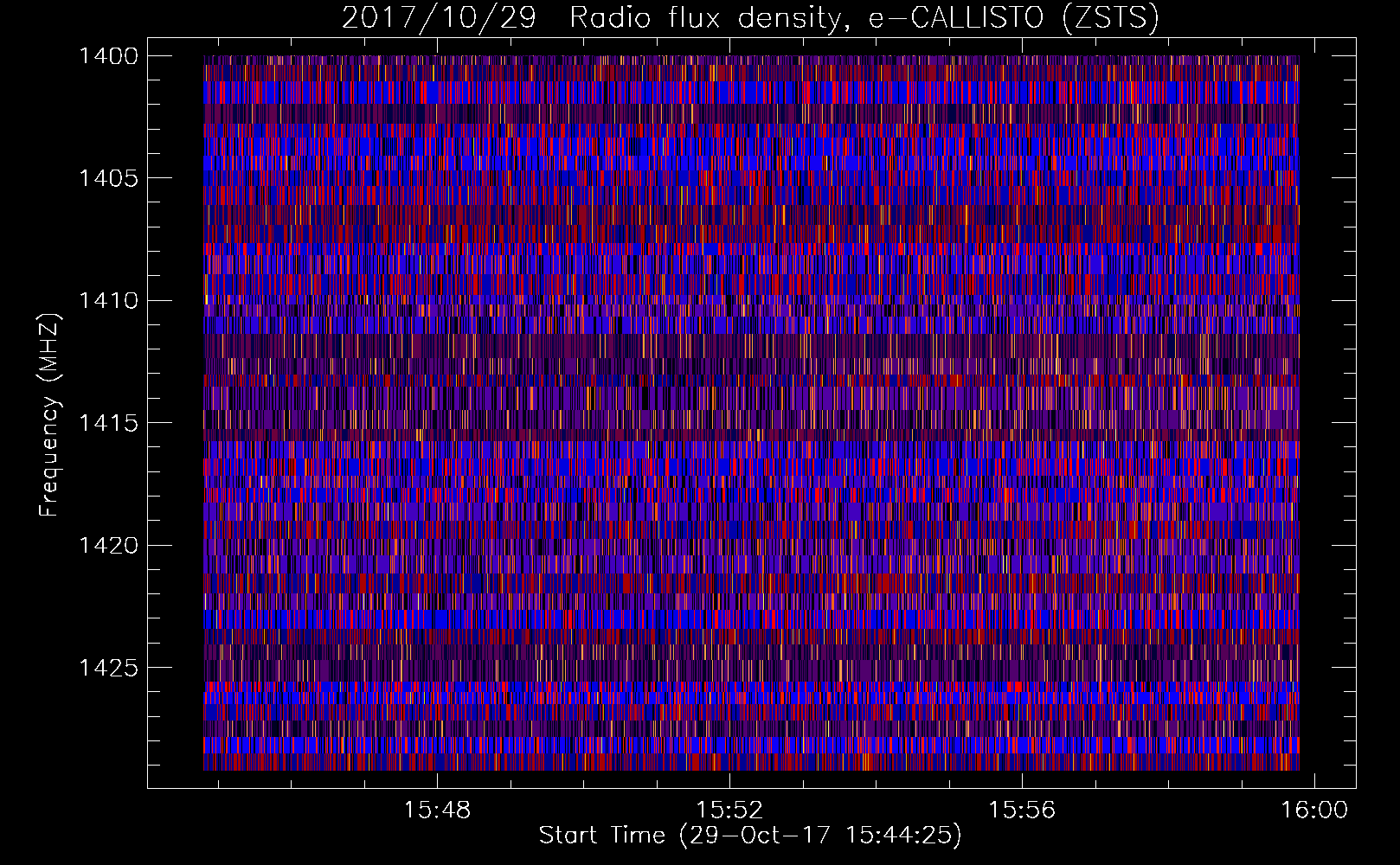This screenshot has width=1400, height=865.
Task: Click the 1425 frequency tick label
Action: click(x=108, y=668)
